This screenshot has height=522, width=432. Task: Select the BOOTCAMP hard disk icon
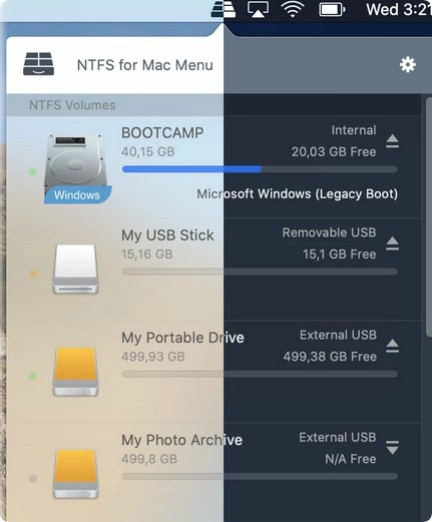pos(77,163)
